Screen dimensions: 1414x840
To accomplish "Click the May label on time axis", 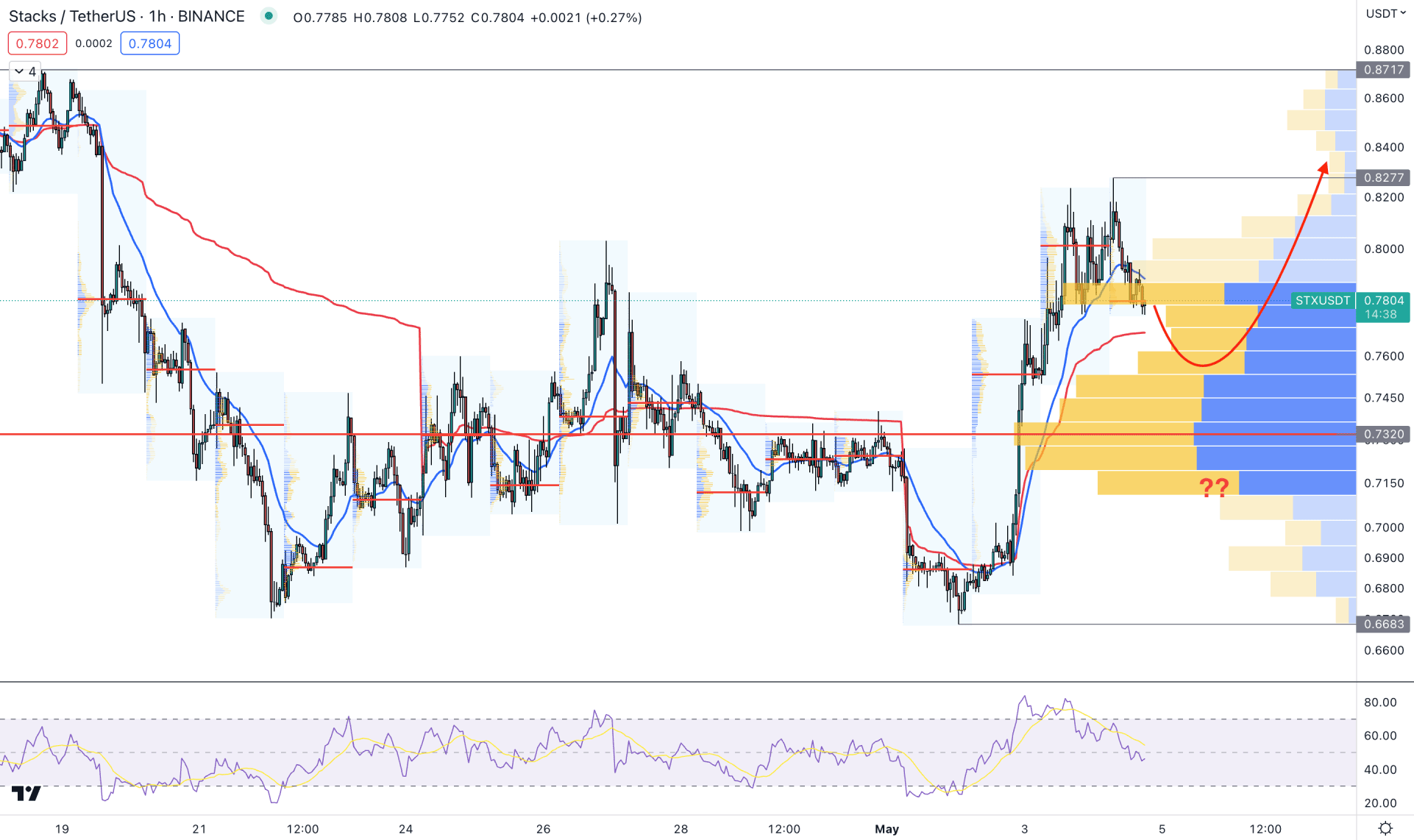I will (x=887, y=829).
